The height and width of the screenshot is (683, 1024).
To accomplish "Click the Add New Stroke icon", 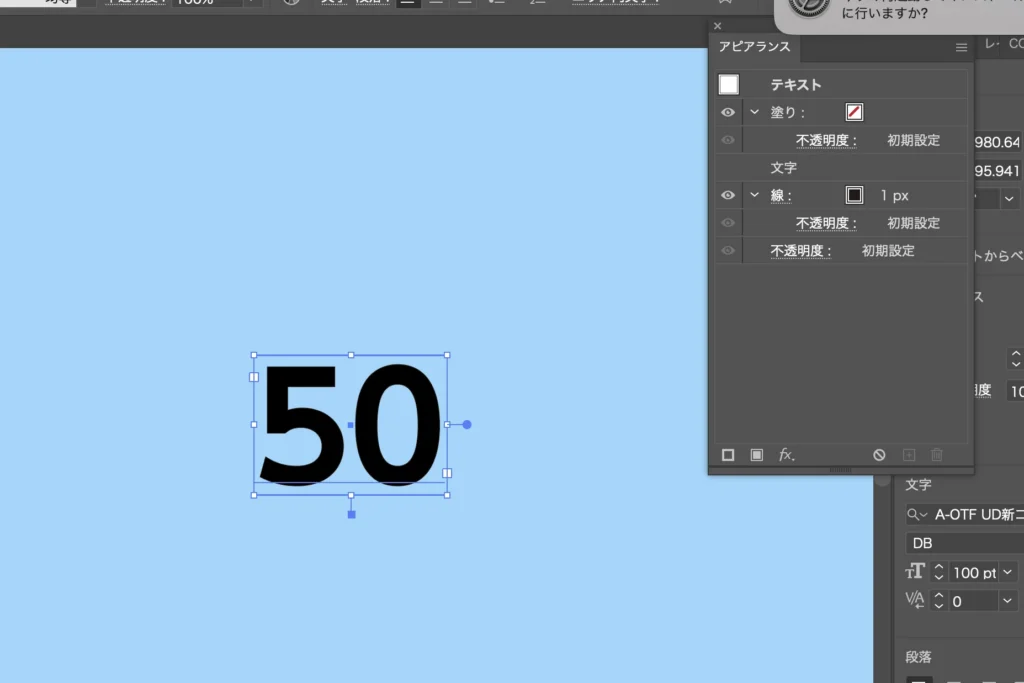I will (728, 455).
